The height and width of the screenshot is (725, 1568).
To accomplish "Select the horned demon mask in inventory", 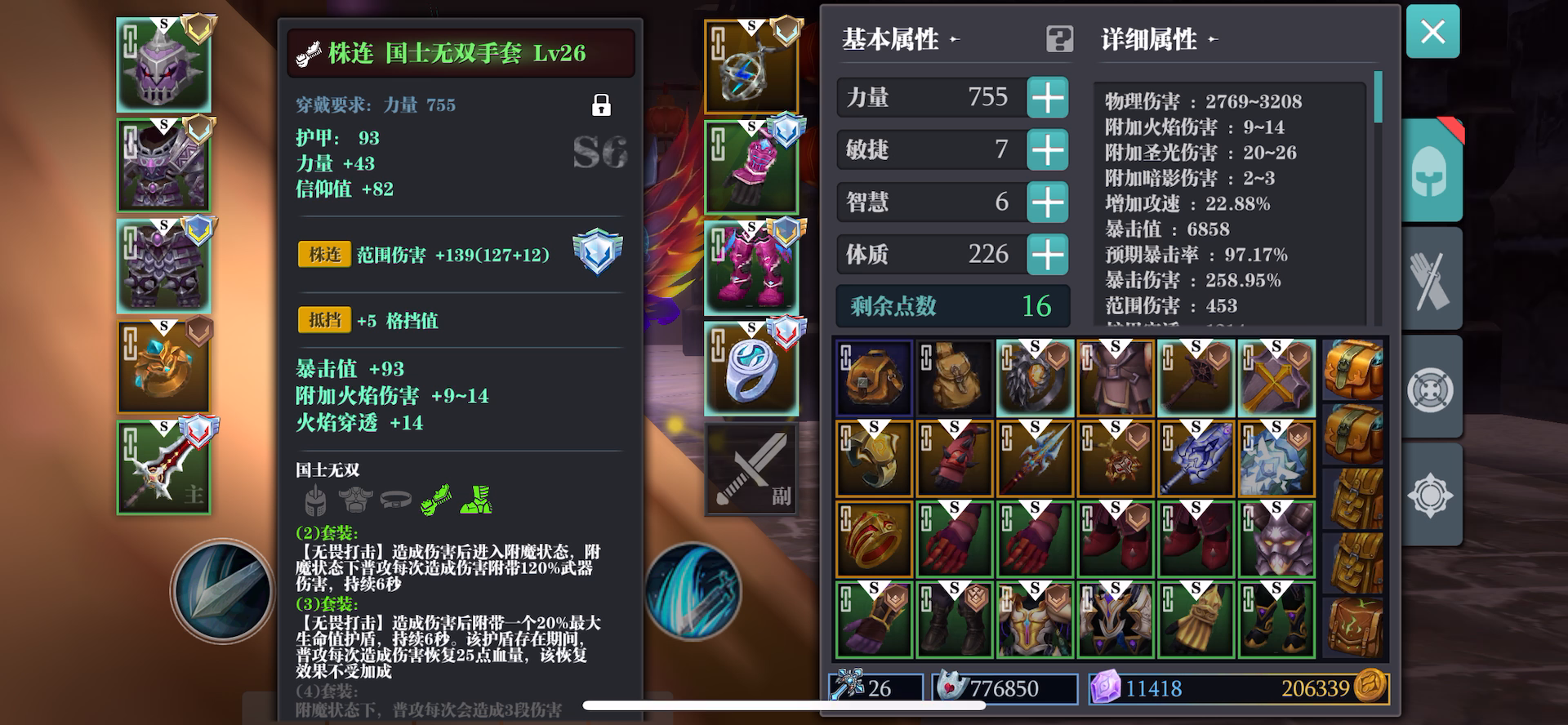I will [x=1276, y=540].
